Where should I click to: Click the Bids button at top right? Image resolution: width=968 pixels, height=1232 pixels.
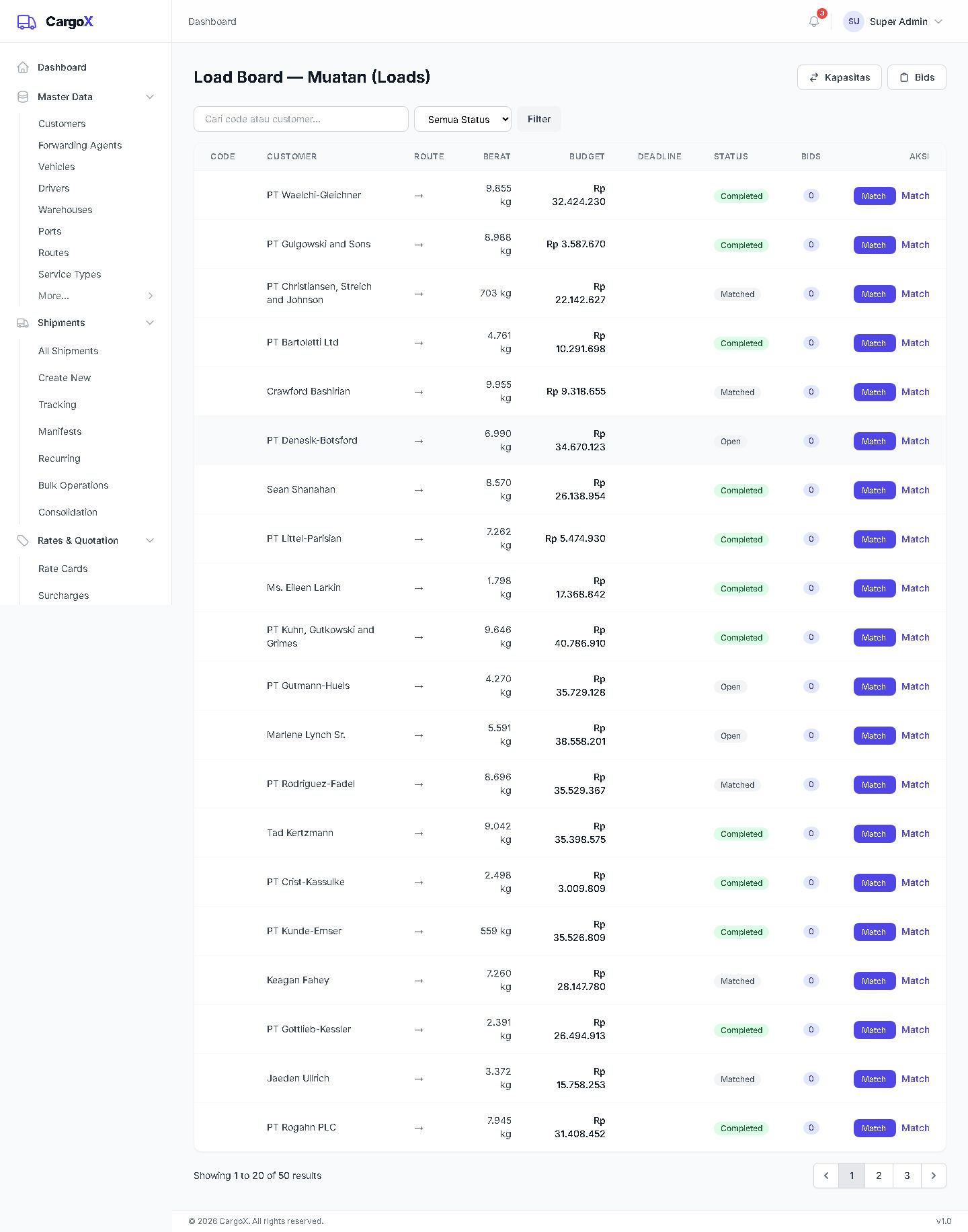pos(917,77)
